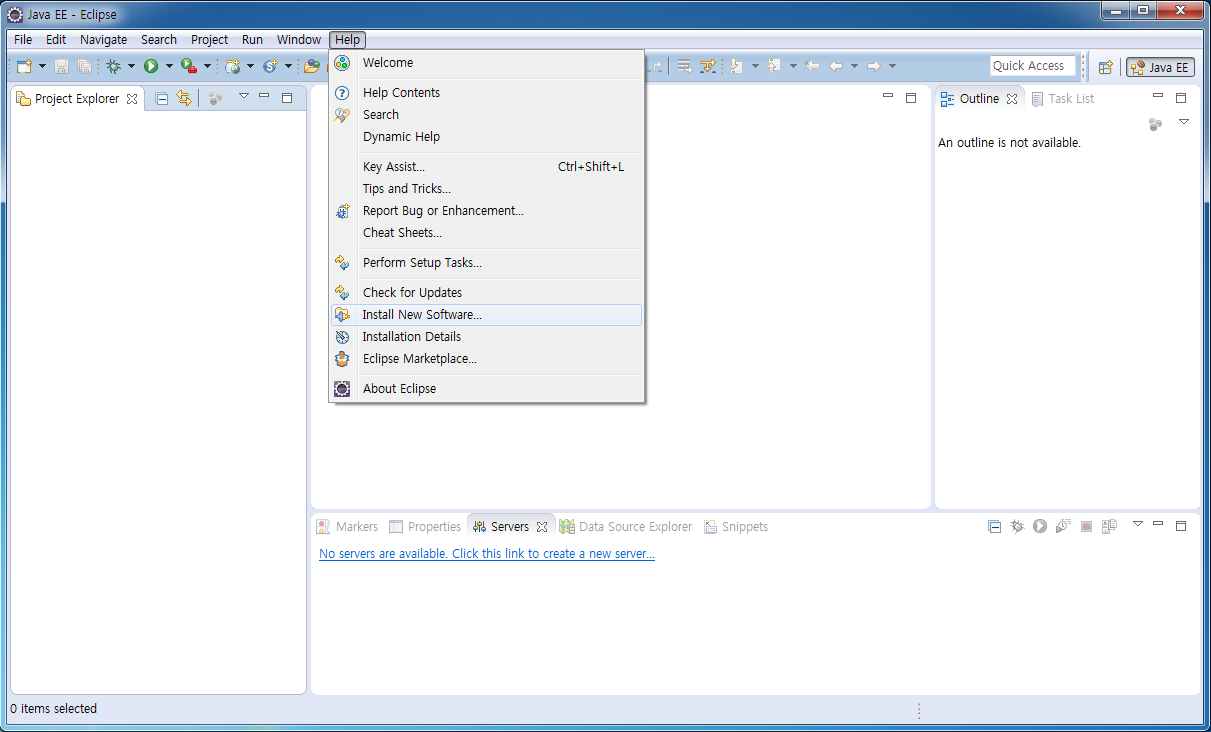Maximize the Servers view panel
Image resolution: width=1211 pixels, height=732 pixels.
1181,525
